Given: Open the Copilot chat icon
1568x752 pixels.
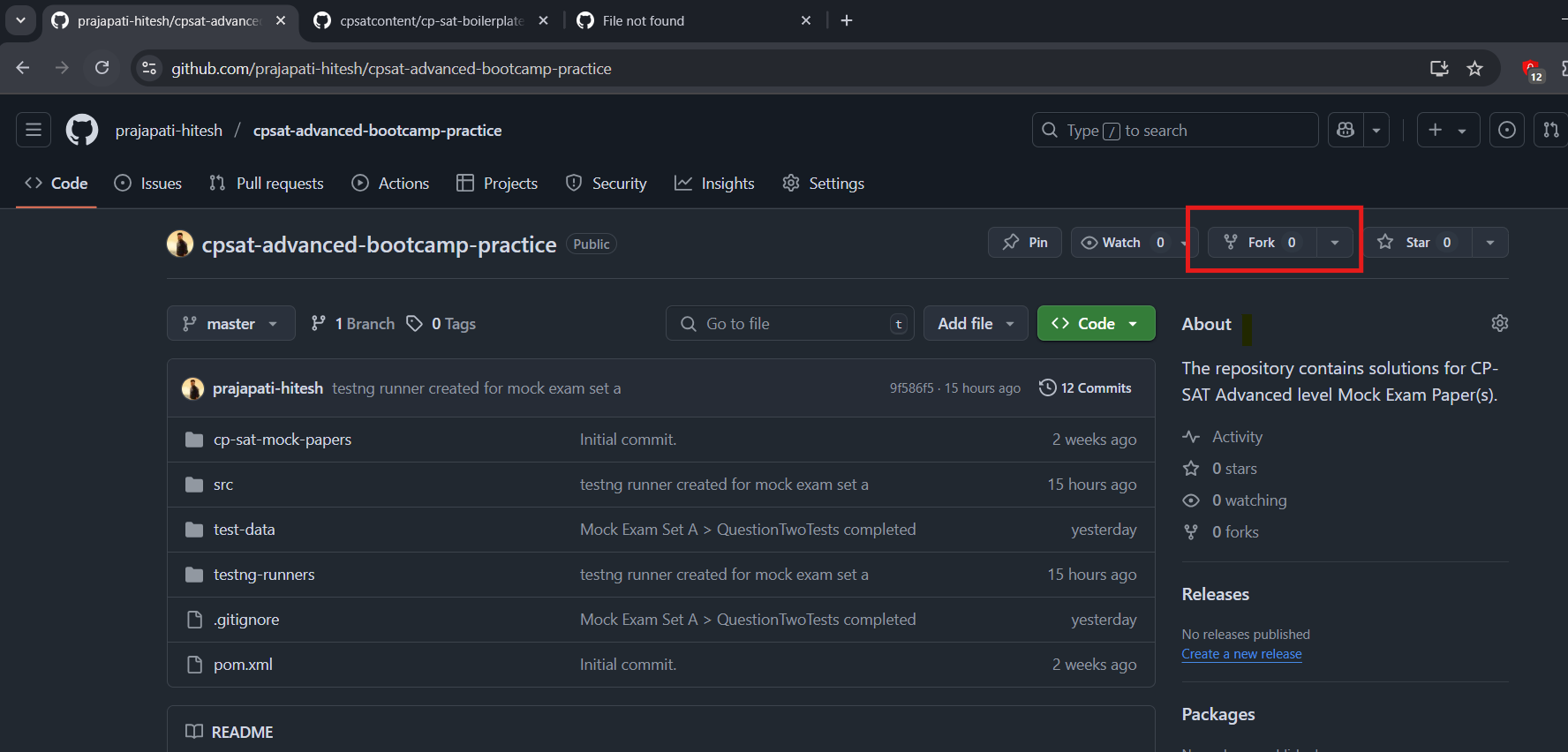Looking at the screenshot, I should [1346, 131].
